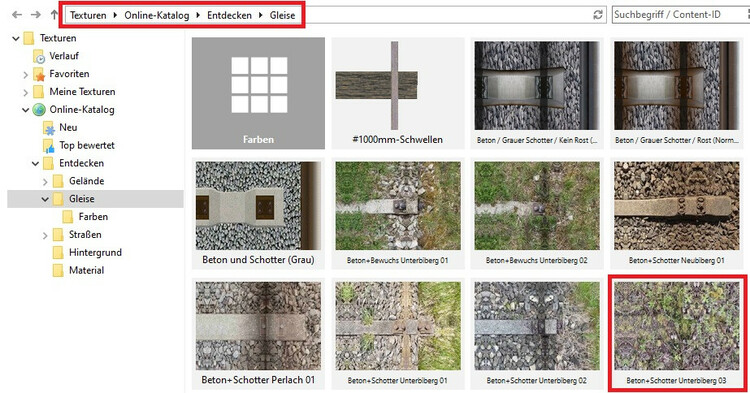Go up one level with the up arrow

tap(54, 15)
